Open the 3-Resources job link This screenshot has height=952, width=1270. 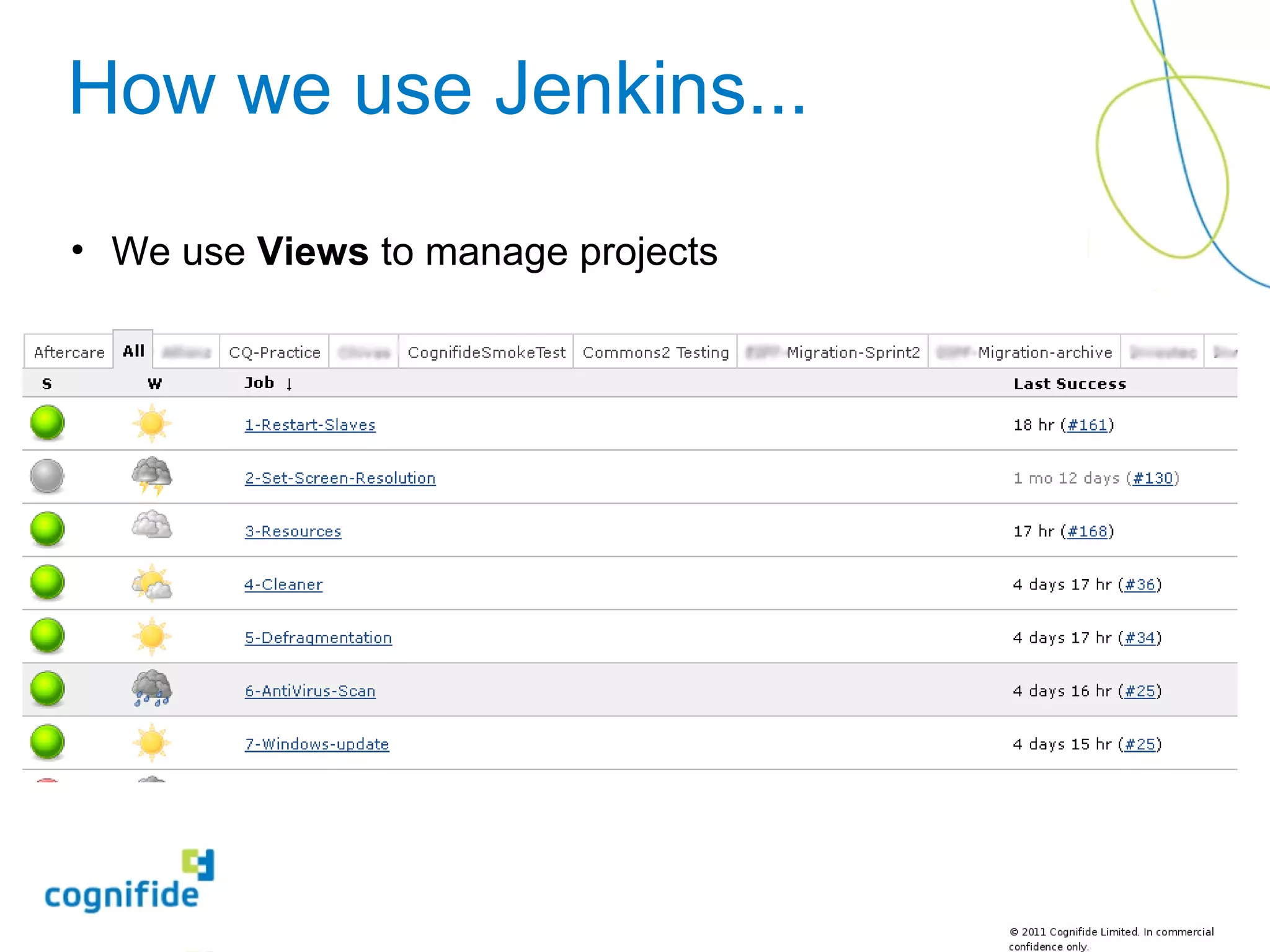tap(293, 531)
